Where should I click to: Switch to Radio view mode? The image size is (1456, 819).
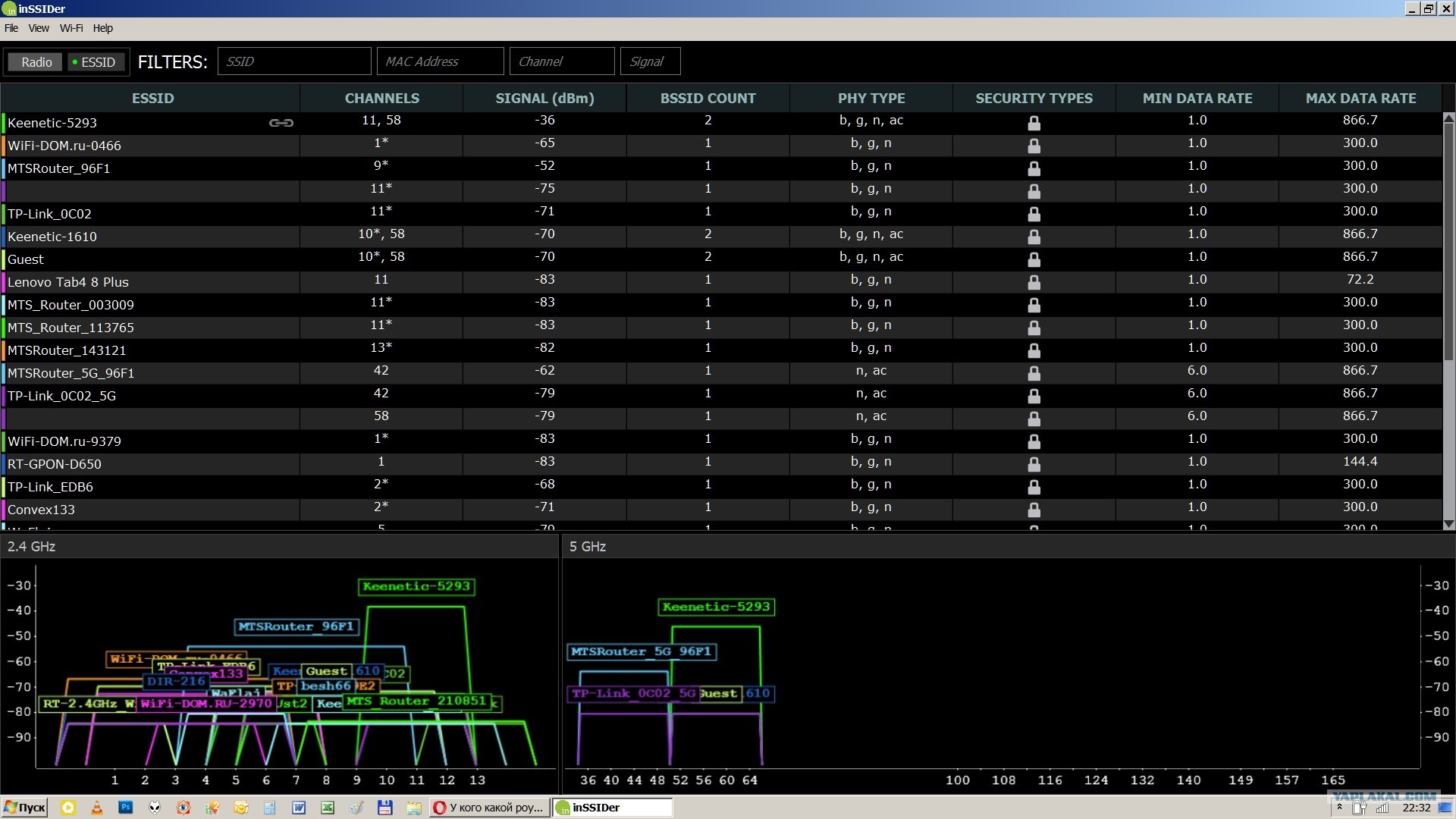click(36, 62)
